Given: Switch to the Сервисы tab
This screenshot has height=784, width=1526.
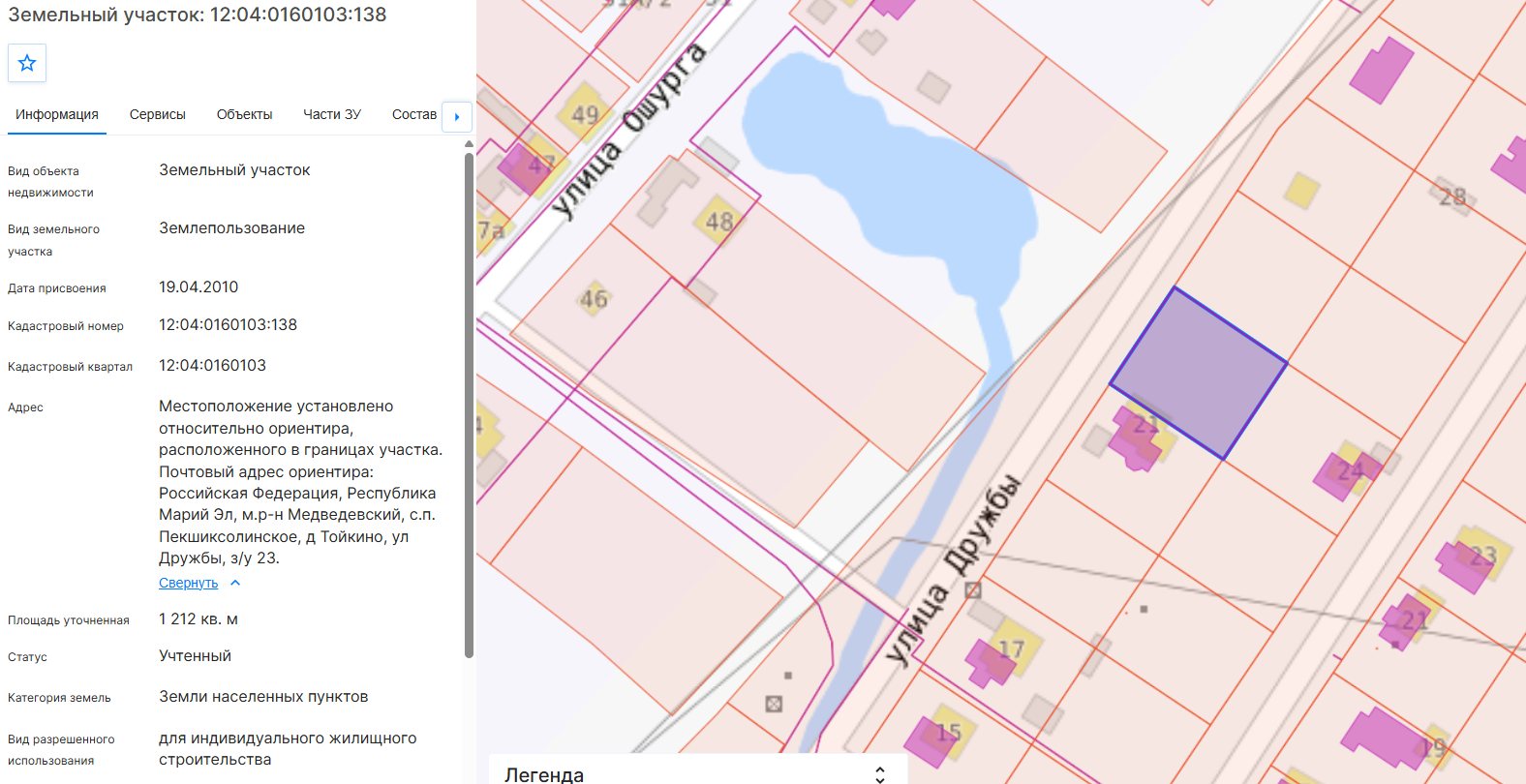Looking at the screenshot, I should (x=158, y=114).
